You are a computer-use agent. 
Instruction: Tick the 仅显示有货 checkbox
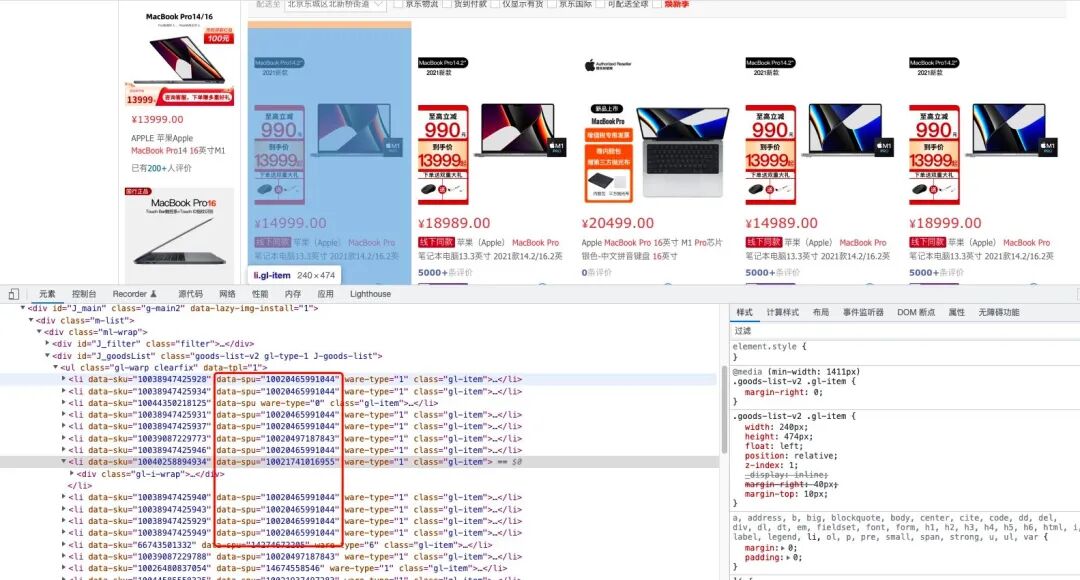pyautogui.click(x=494, y=4)
